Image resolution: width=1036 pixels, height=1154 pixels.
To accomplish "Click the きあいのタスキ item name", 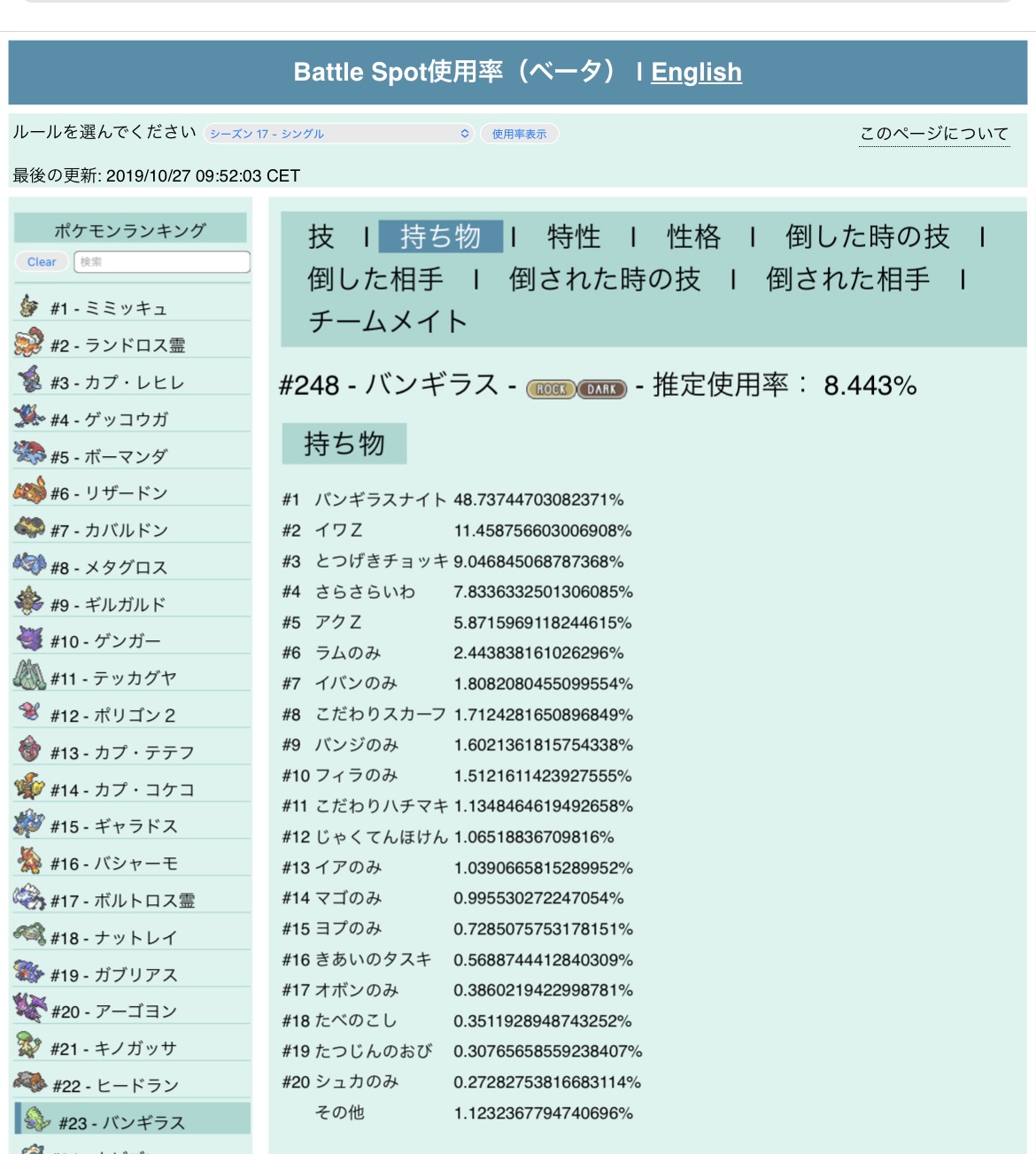I will (x=374, y=960).
